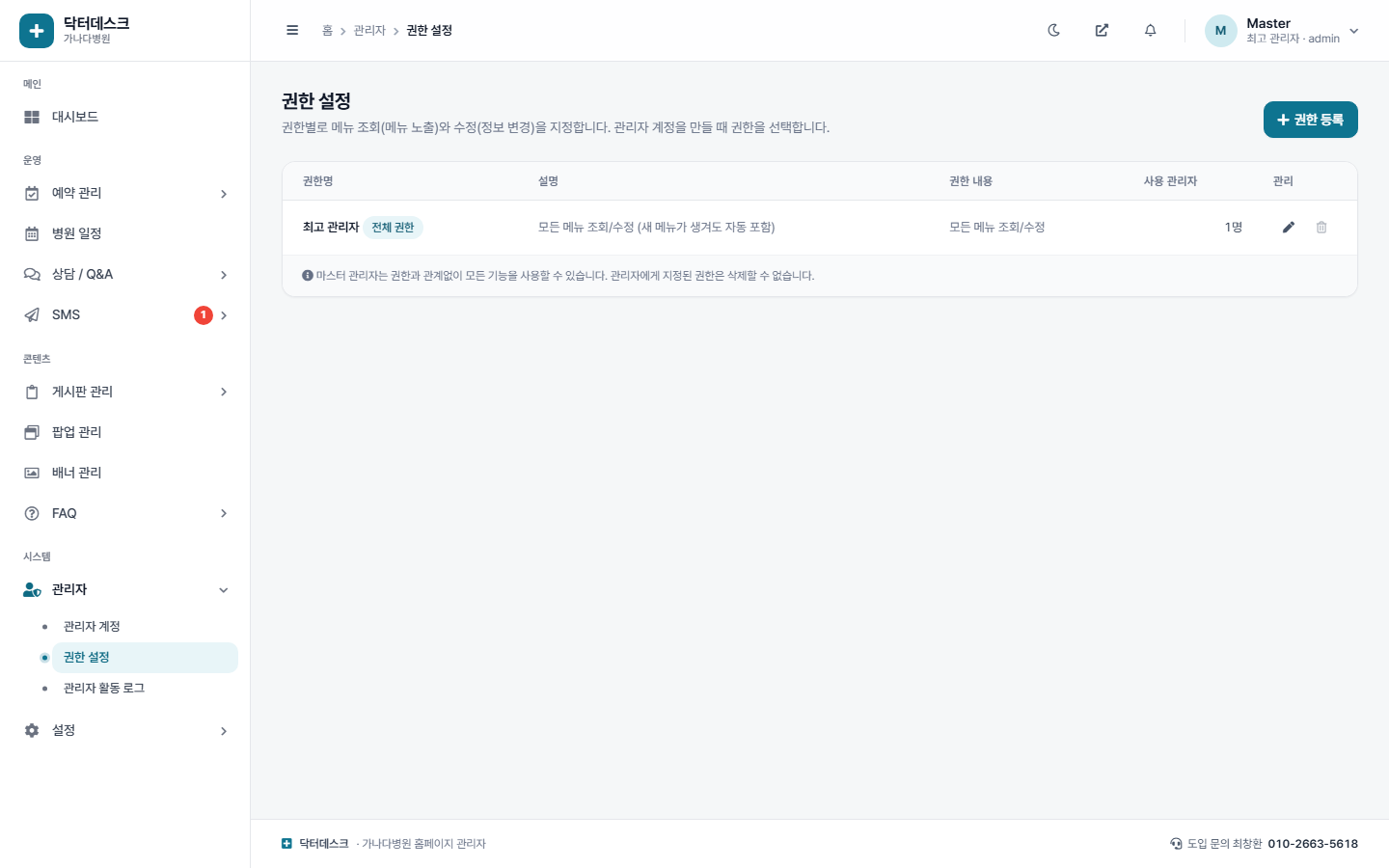The height and width of the screenshot is (868, 1389).
Task: Open notifications bell icon
Action: [x=1151, y=30]
